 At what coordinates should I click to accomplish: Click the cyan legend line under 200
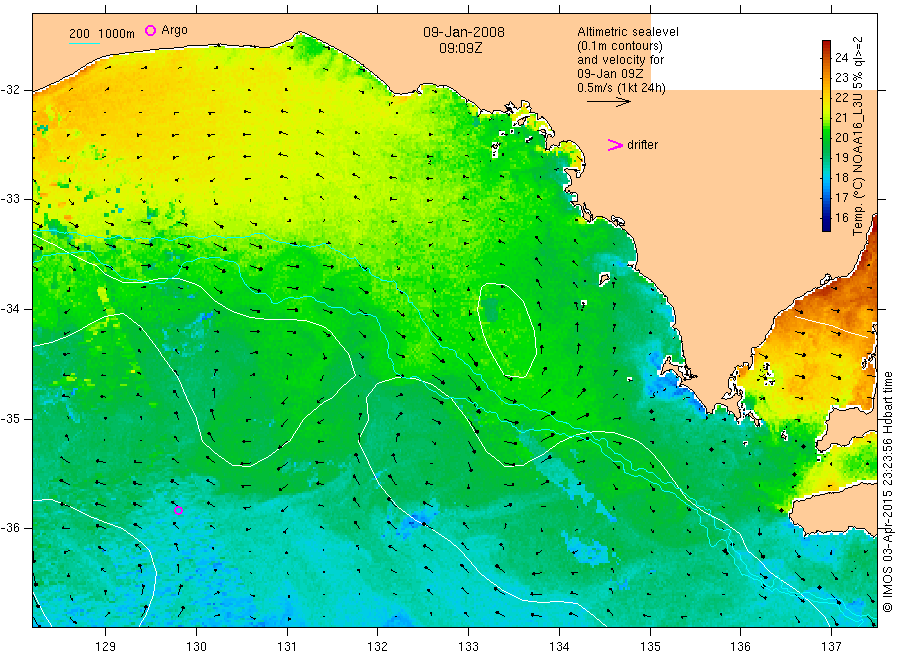pos(84,43)
